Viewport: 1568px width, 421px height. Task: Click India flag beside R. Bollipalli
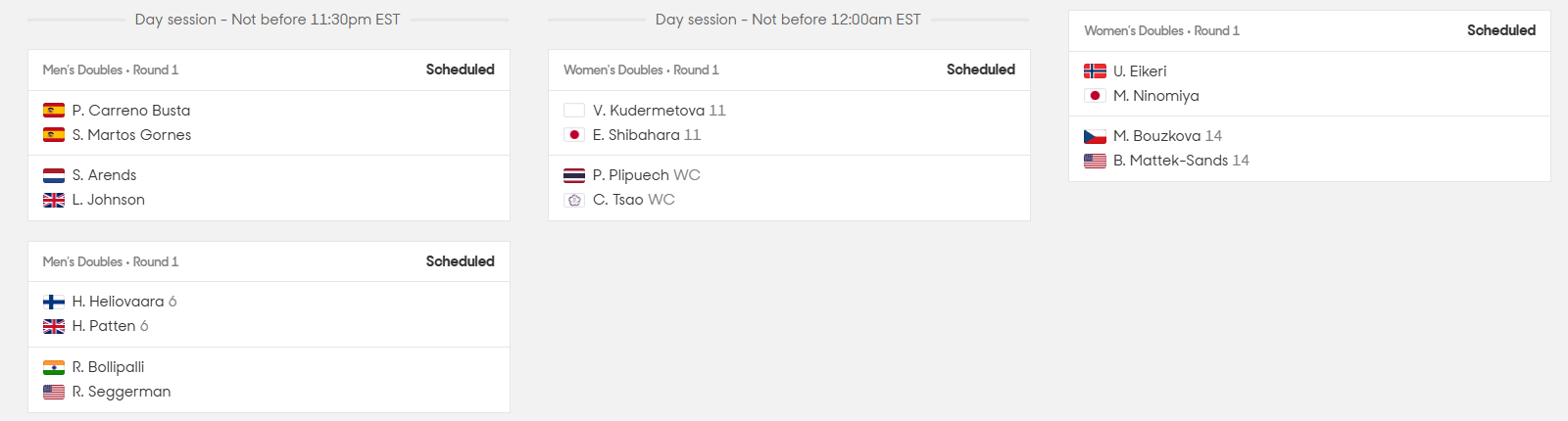[x=54, y=367]
